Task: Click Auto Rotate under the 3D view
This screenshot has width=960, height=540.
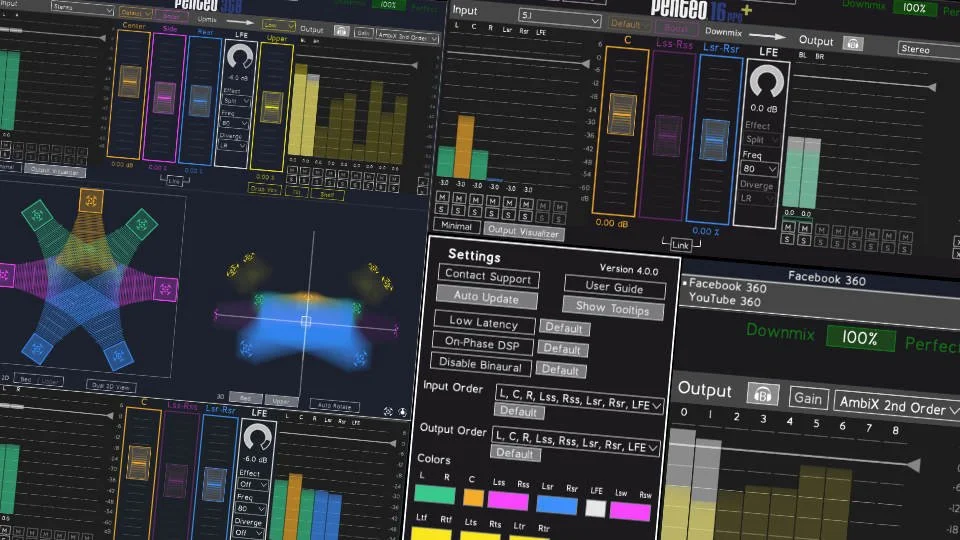Action: click(x=335, y=405)
